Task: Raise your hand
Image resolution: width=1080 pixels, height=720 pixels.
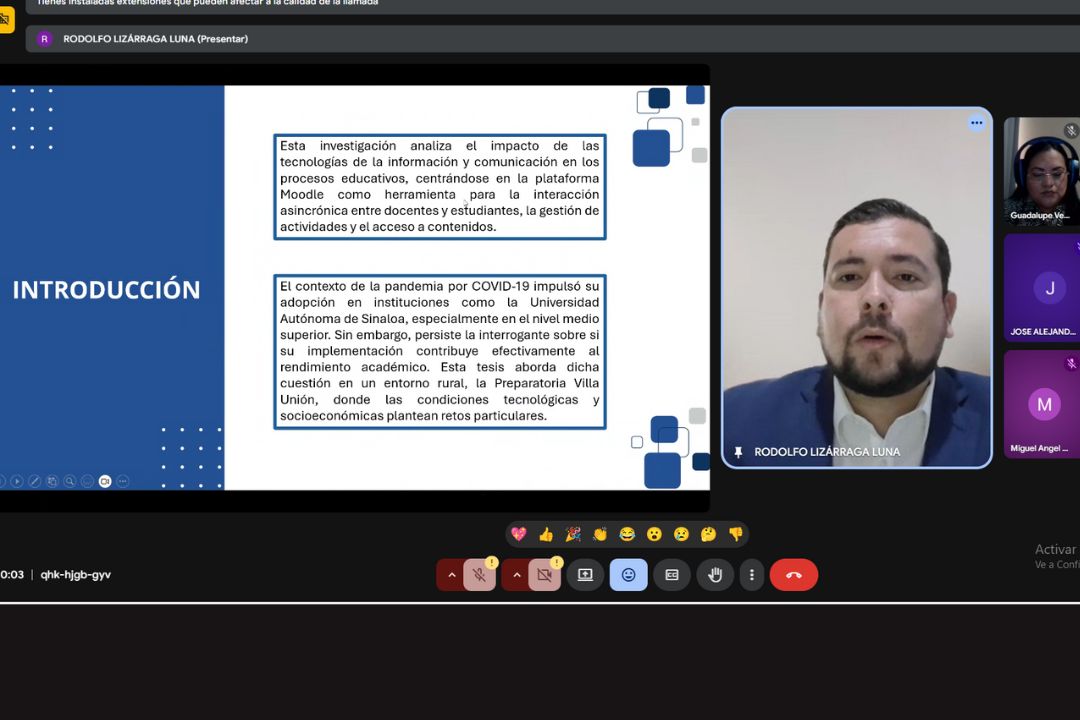Action: coord(715,575)
